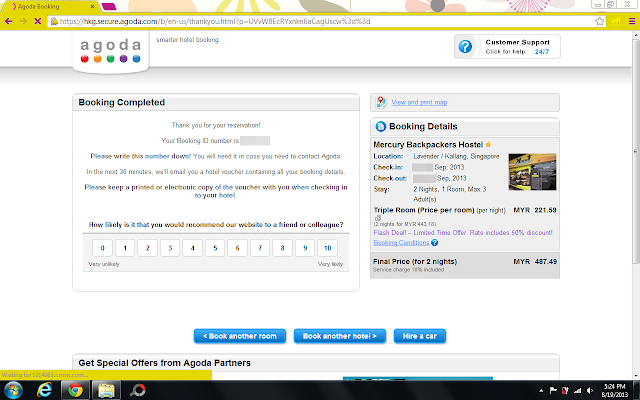Click the red shield tray icon
The image size is (640, 400).
point(565,391)
